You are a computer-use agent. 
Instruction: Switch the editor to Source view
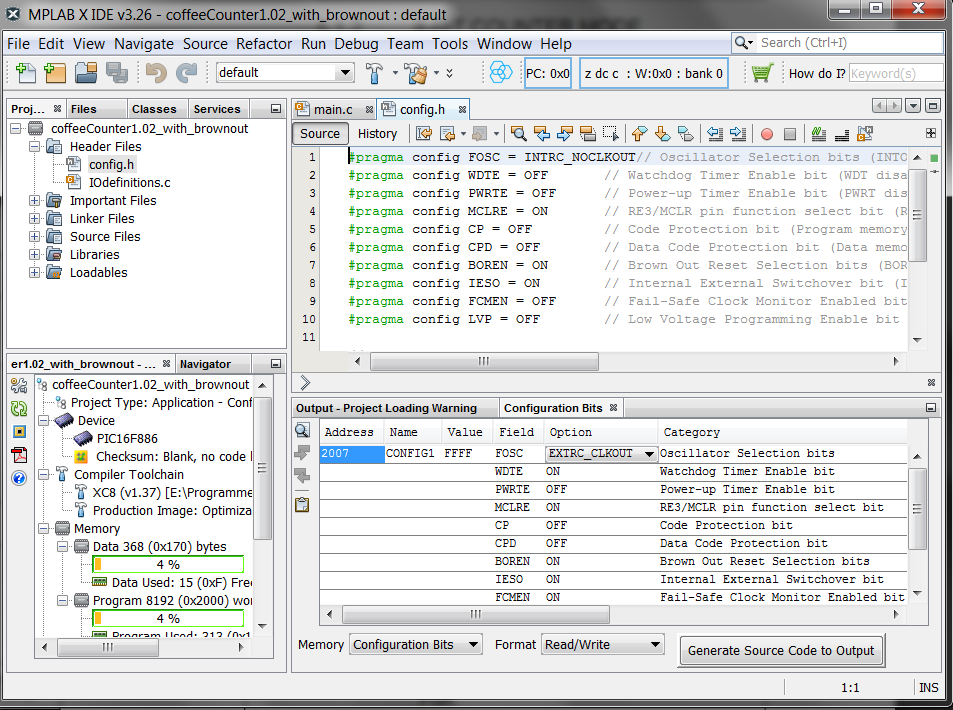click(x=320, y=134)
